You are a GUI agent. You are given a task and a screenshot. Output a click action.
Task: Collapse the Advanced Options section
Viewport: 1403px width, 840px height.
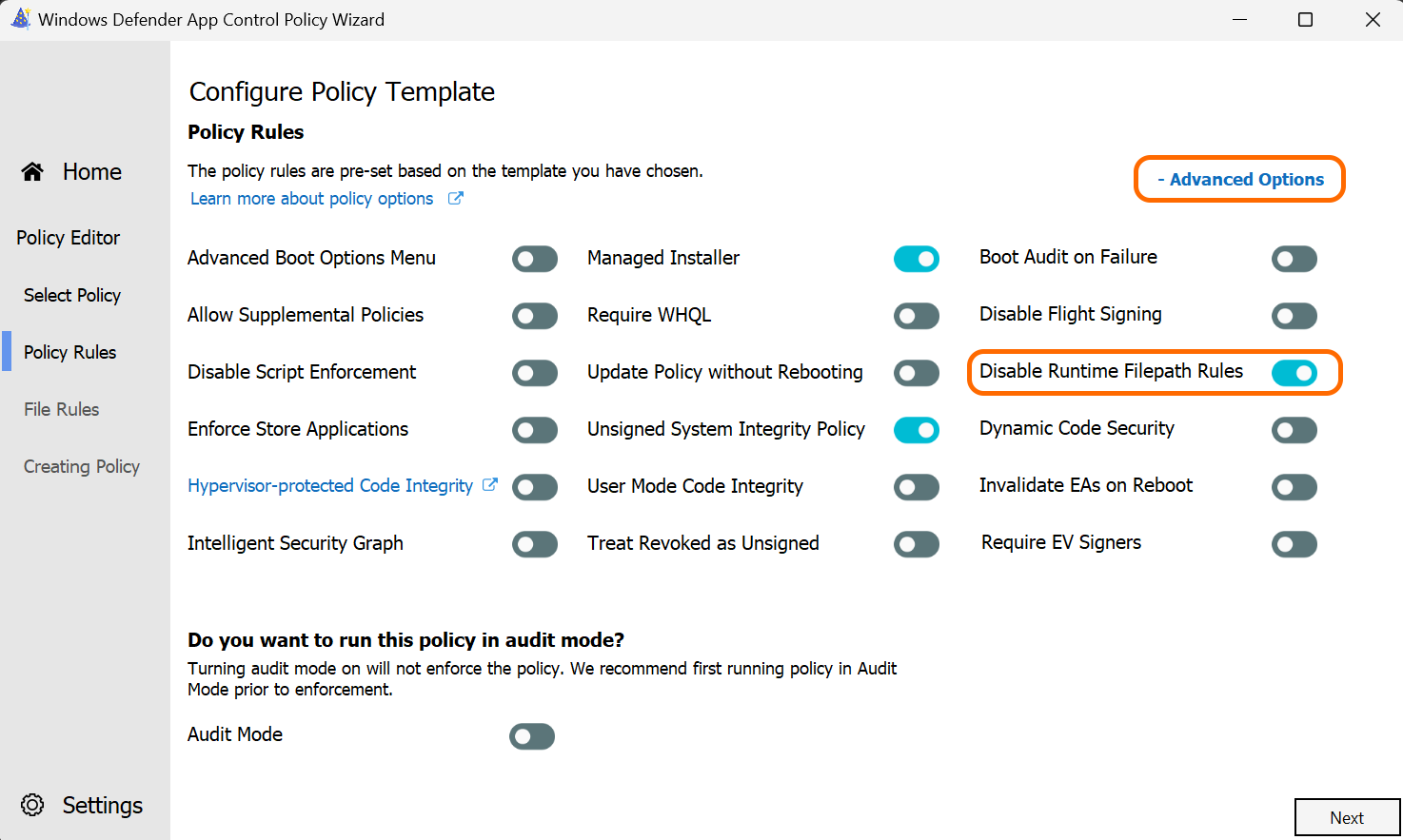[x=1239, y=179]
